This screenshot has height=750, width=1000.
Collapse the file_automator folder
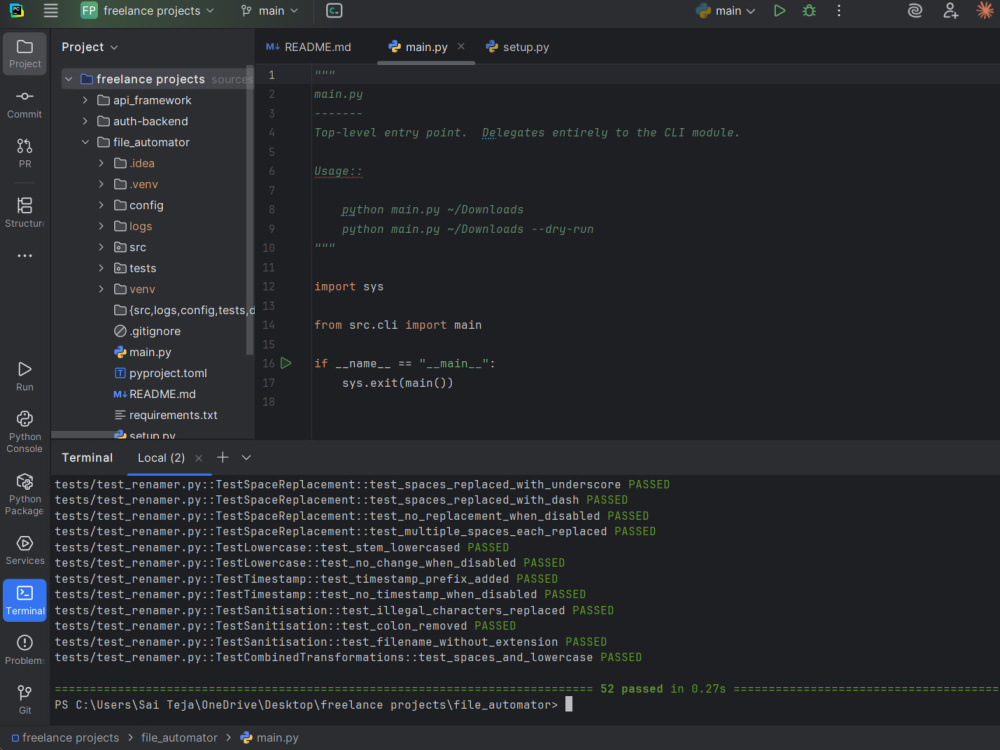point(85,142)
